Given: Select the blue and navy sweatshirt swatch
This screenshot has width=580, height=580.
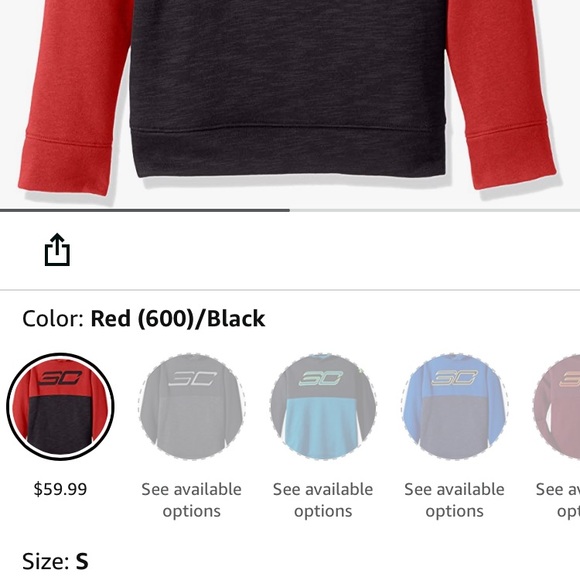Looking at the screenshot, I should point(455,407).
